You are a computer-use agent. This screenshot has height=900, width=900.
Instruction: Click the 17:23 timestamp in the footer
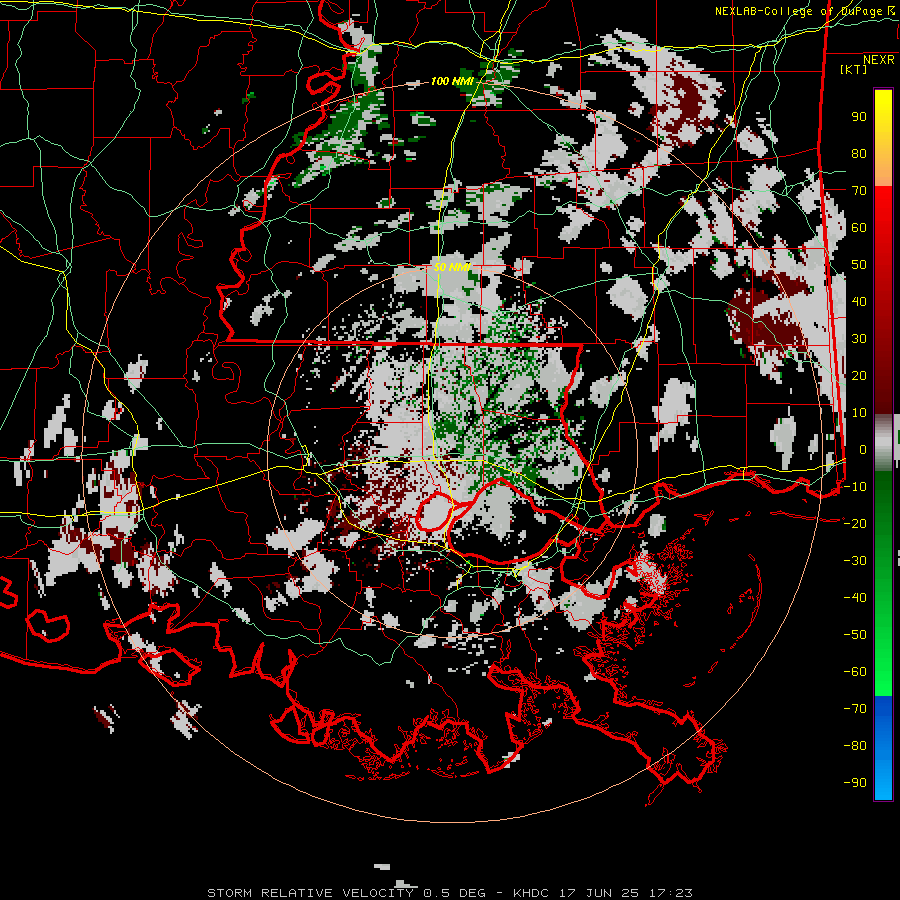point(671,893)
